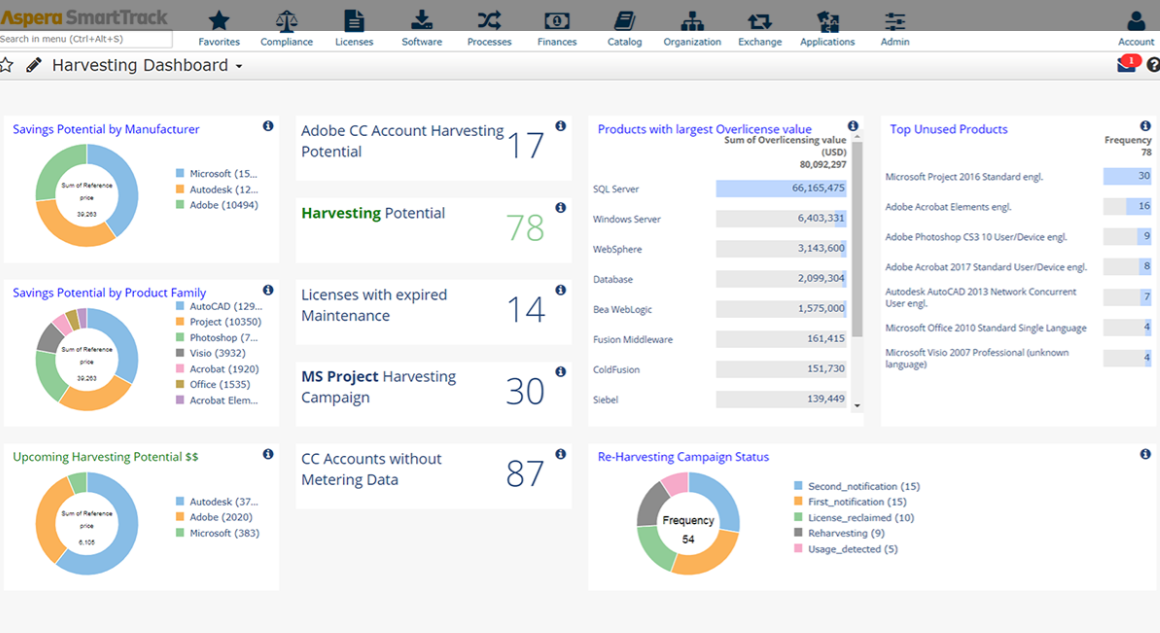Click the CC Accounts number 87
Screen dimensions: 1160x633
526,474
